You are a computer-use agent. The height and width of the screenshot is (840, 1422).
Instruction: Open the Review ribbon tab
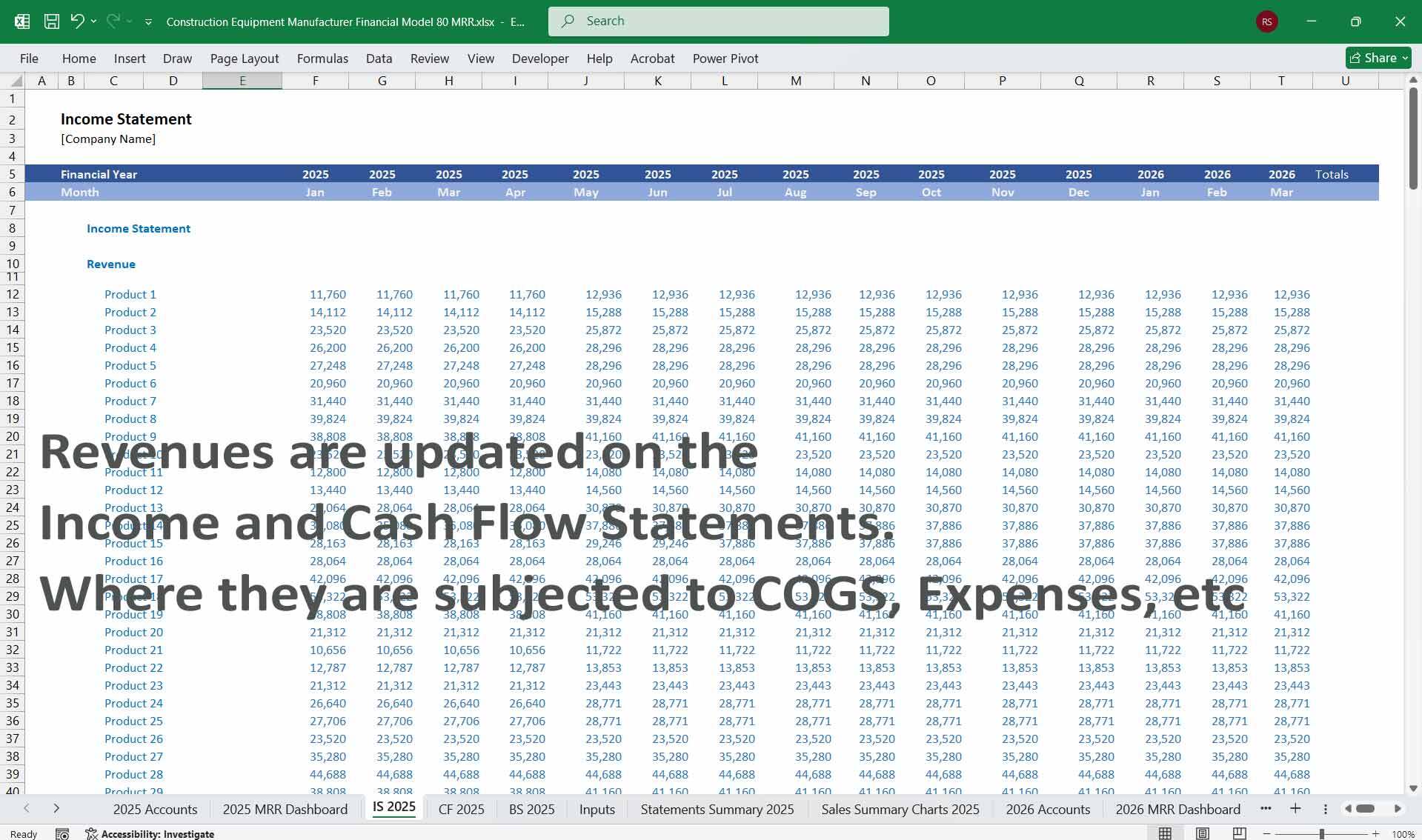pyautogui.click(x=430, y=59)
